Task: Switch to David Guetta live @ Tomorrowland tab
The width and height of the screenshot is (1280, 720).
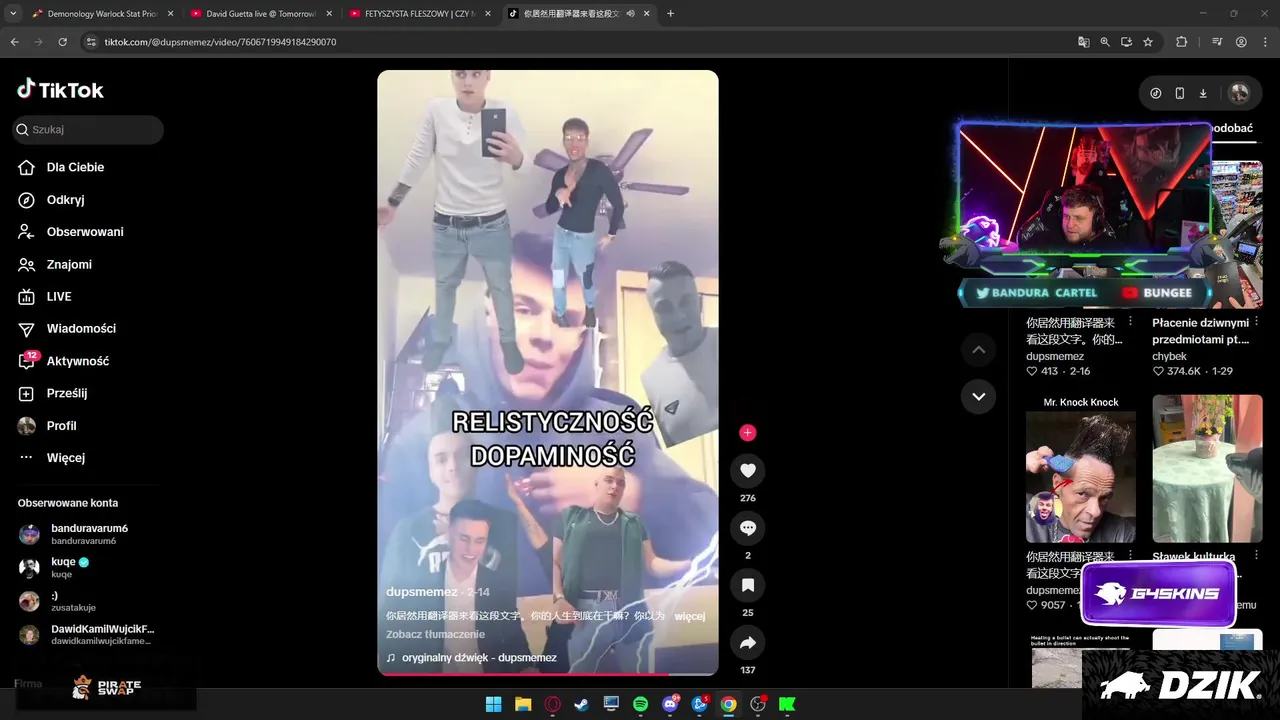Action: click(259, 14)
